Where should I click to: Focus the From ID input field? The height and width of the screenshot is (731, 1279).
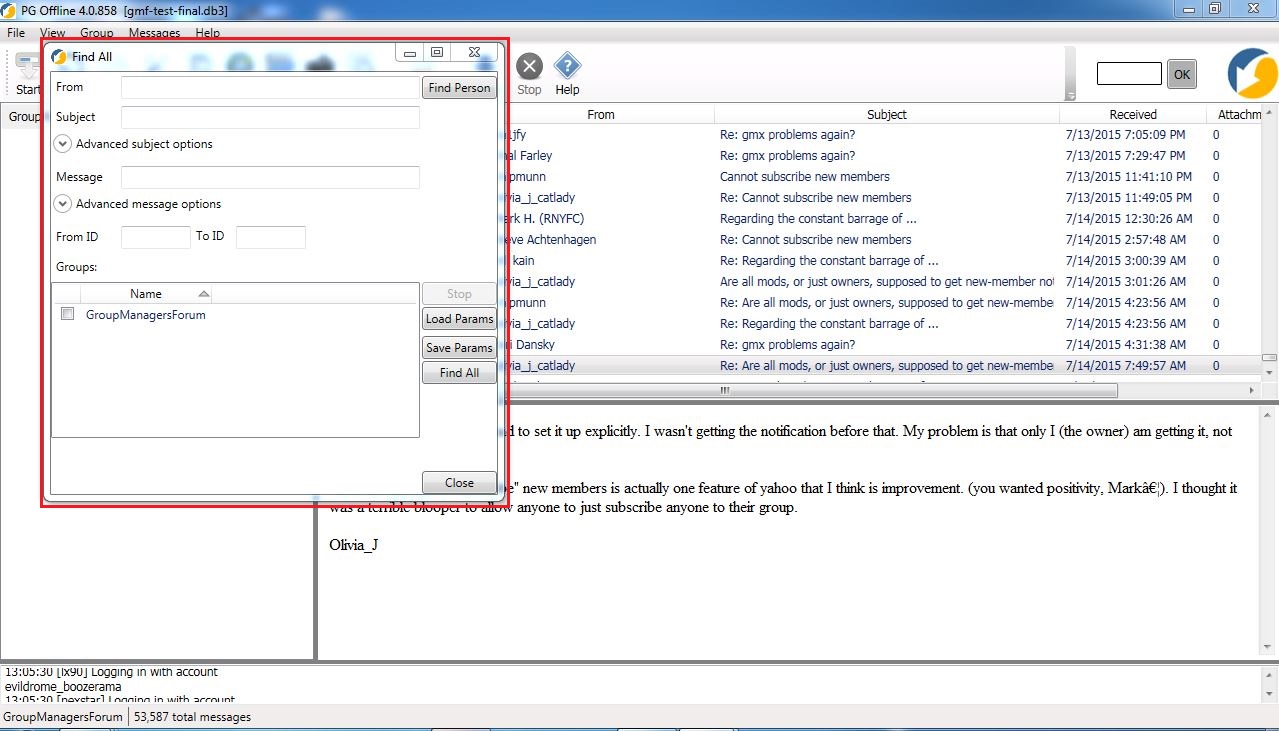tap(155, 237)
